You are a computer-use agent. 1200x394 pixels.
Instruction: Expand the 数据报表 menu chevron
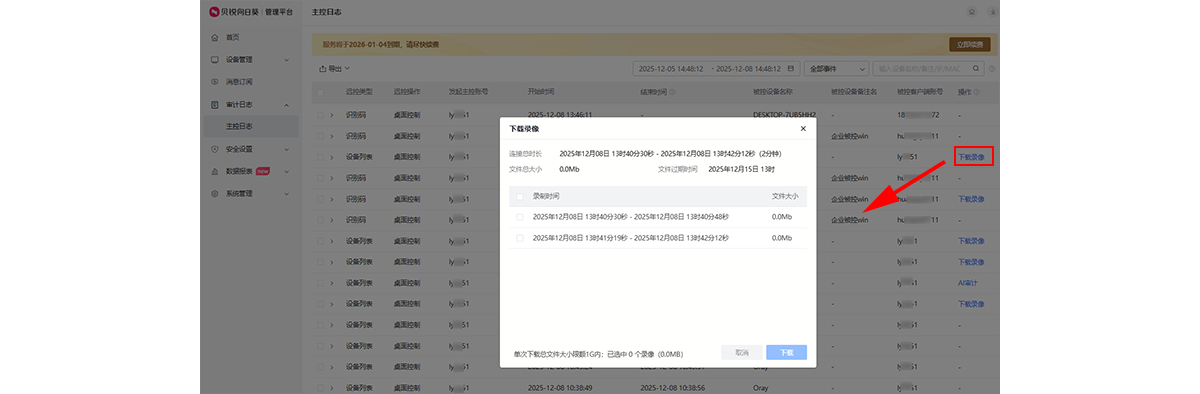point(287,171)
